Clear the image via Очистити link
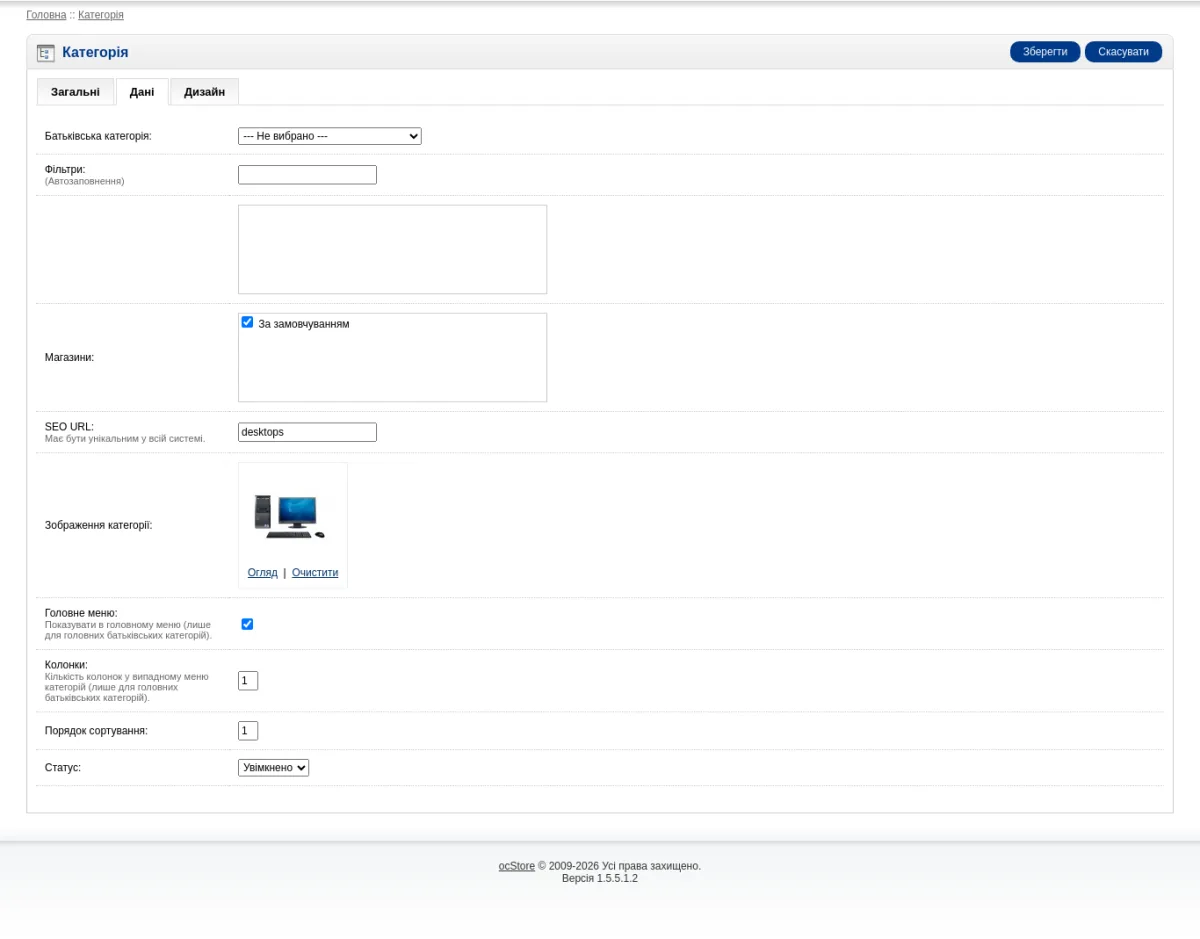The image size is (1200, 939). pos(315,573)
